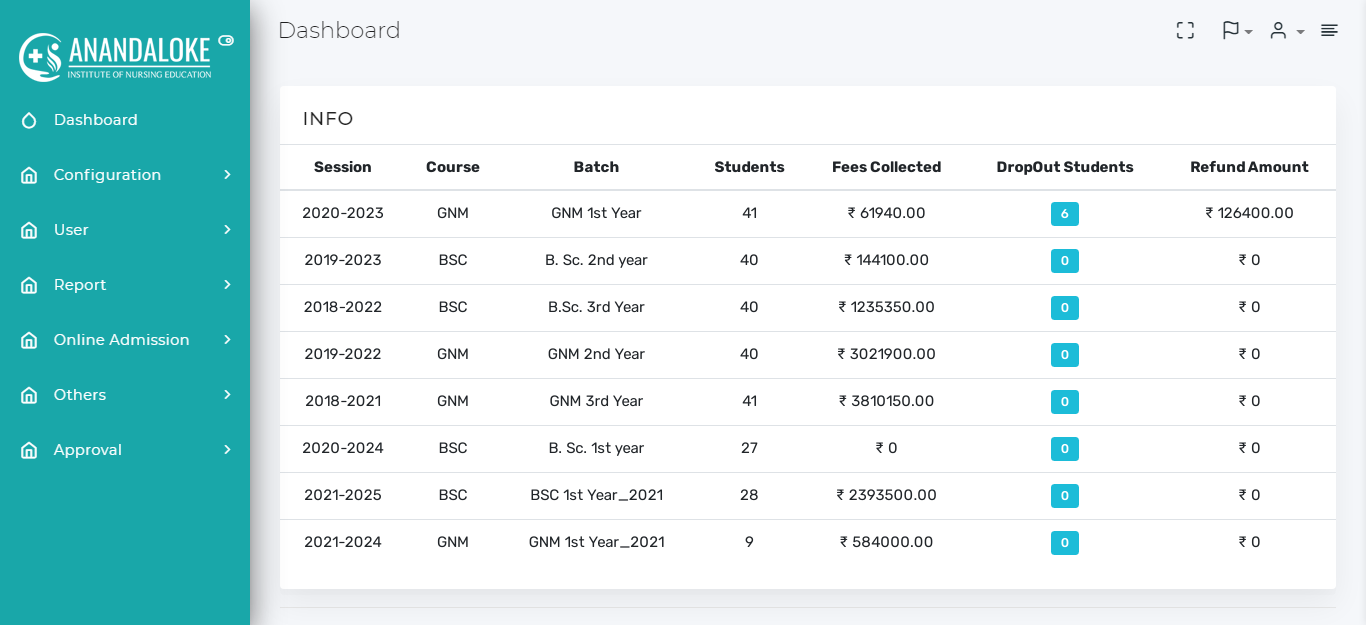Toggle the sidebar switch beside the logo

pos(226,41)
